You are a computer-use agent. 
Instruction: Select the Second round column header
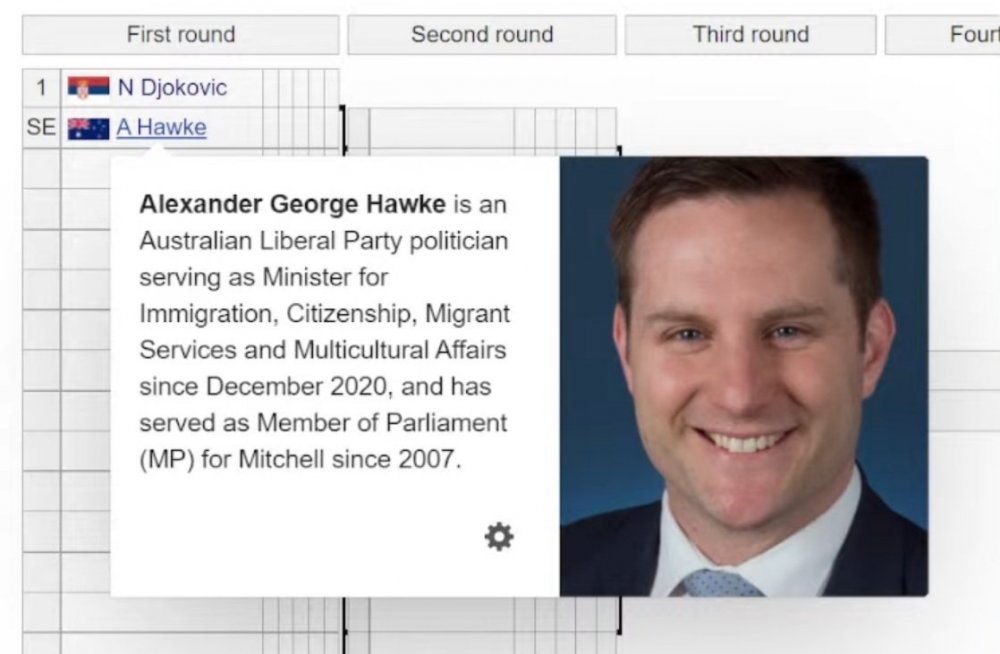click(x=481, y=35)
